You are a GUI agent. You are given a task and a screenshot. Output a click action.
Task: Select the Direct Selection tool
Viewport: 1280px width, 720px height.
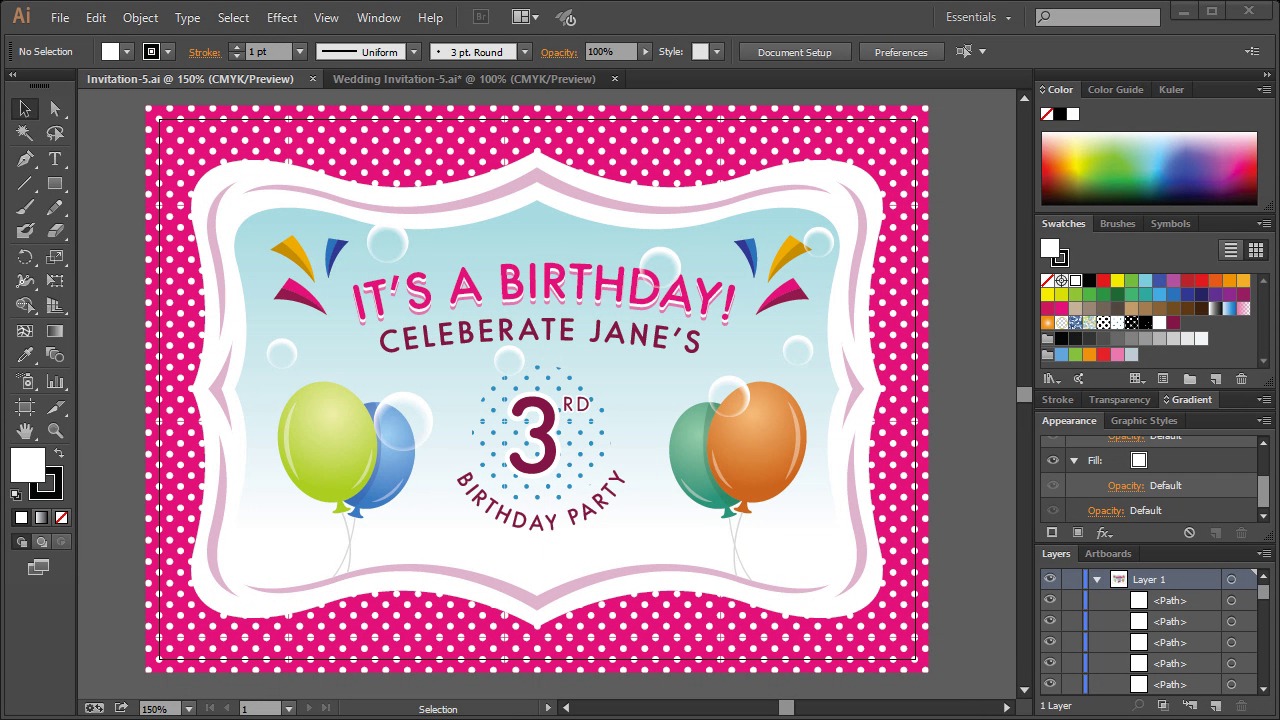[x=55, y=109]
